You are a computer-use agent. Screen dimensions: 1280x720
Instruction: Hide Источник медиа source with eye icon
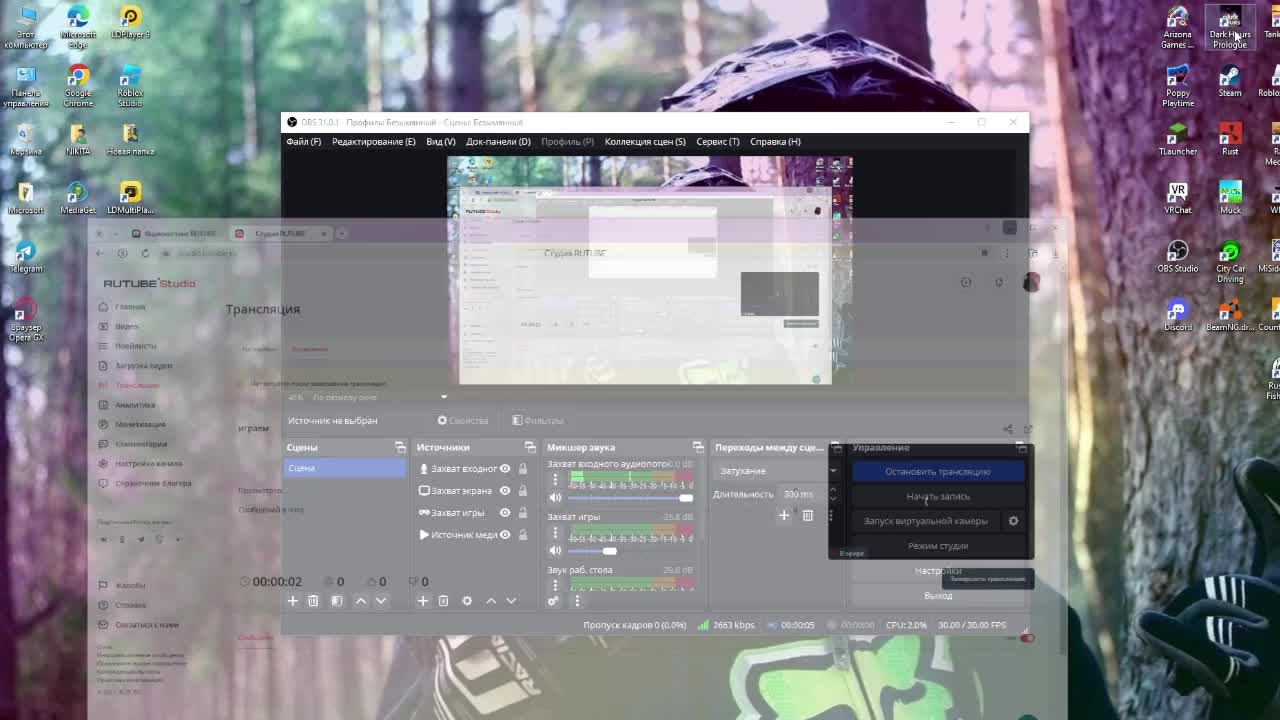click(x=505, y=534)
